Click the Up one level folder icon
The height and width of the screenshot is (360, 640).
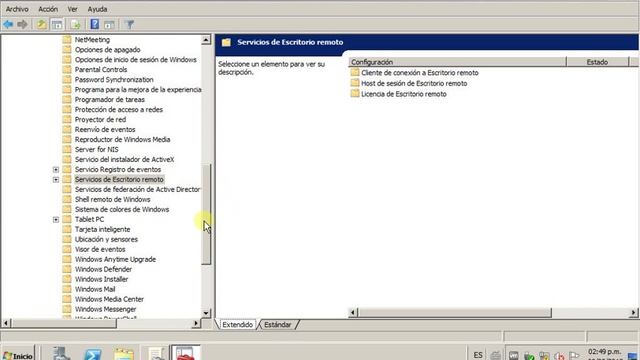point(42,24)
